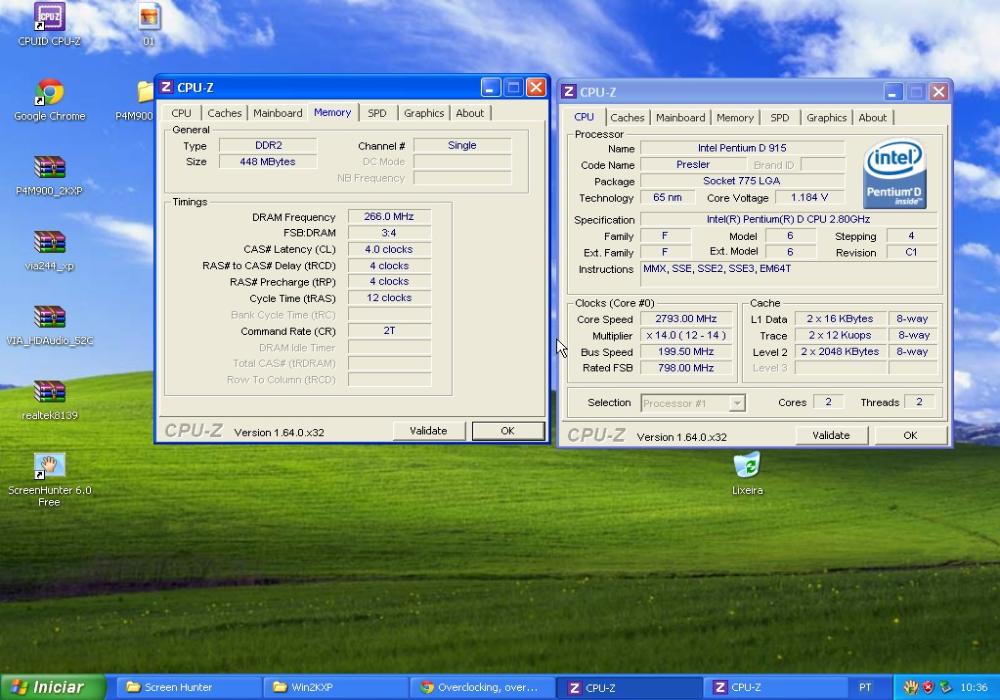1000x700 pixels.
Task: Open Memory tab in the right window
Action: click(735, 117)
